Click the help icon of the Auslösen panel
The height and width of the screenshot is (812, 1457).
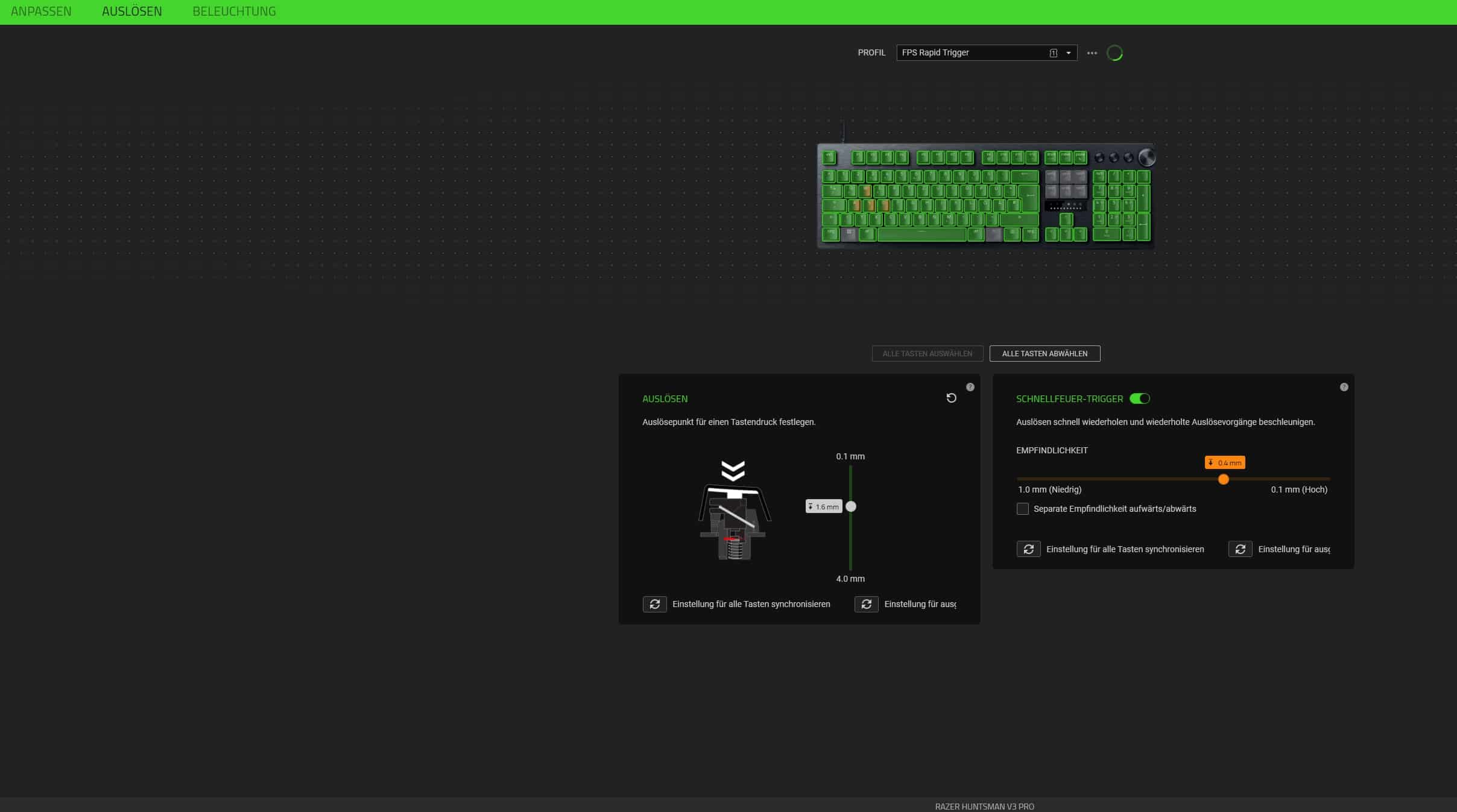[x=970, y=387]
